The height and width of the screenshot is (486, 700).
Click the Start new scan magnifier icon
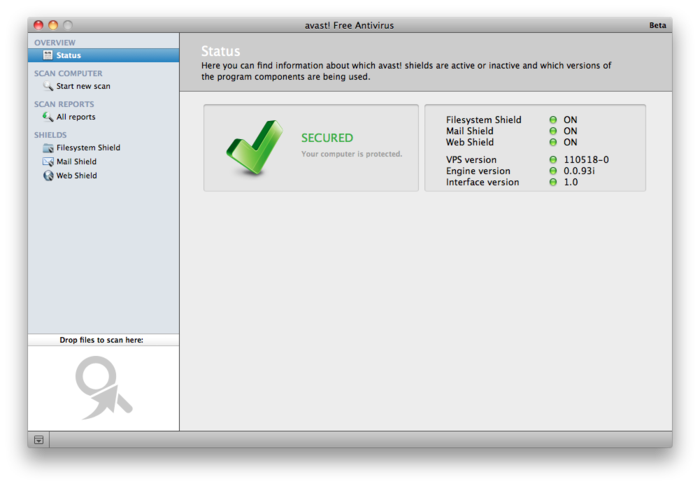pyautogui.click(x=48, y=86)
